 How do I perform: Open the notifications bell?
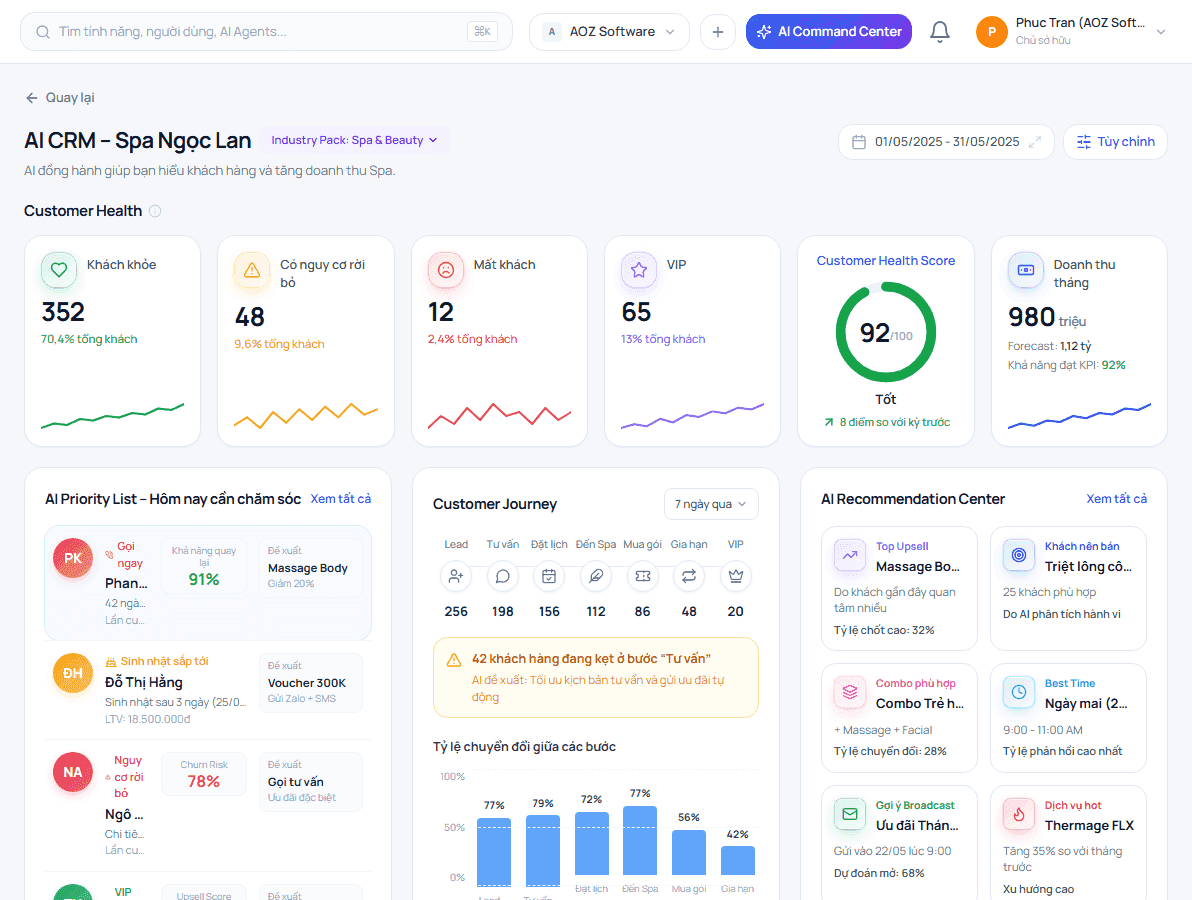coord(940,32)
